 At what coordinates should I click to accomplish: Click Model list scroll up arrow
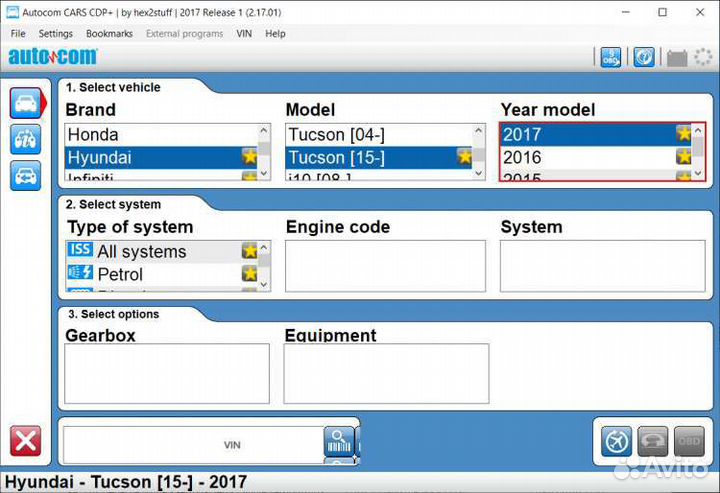[x=478, y=130]
